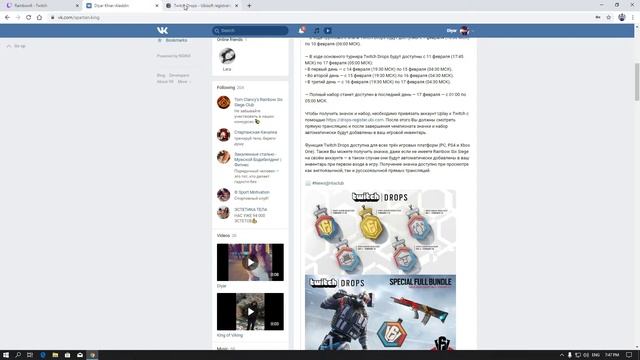Open Chrome three-dot menu

click(633, 18)
